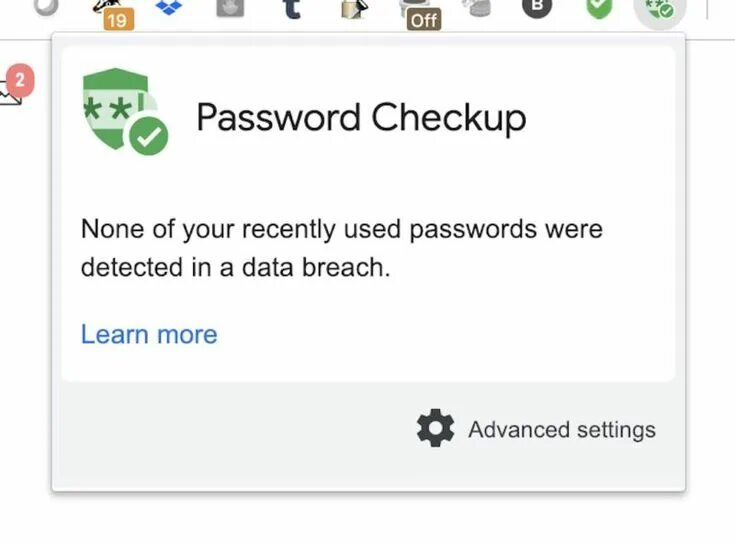Click the extension icon right of Tumblr
Viewport: 735px width, 543px height.
[x=354, y=8]
